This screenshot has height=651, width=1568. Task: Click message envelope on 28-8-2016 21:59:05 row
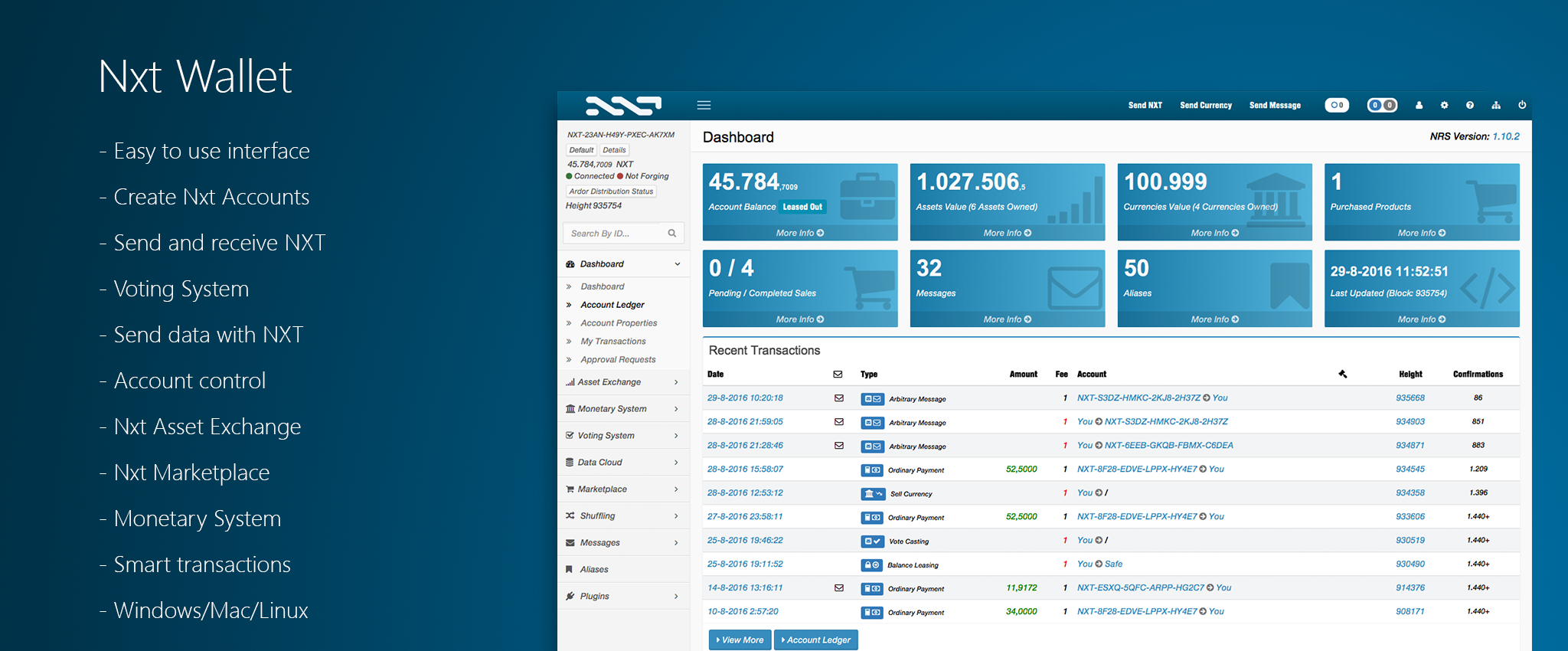[839, 421]
